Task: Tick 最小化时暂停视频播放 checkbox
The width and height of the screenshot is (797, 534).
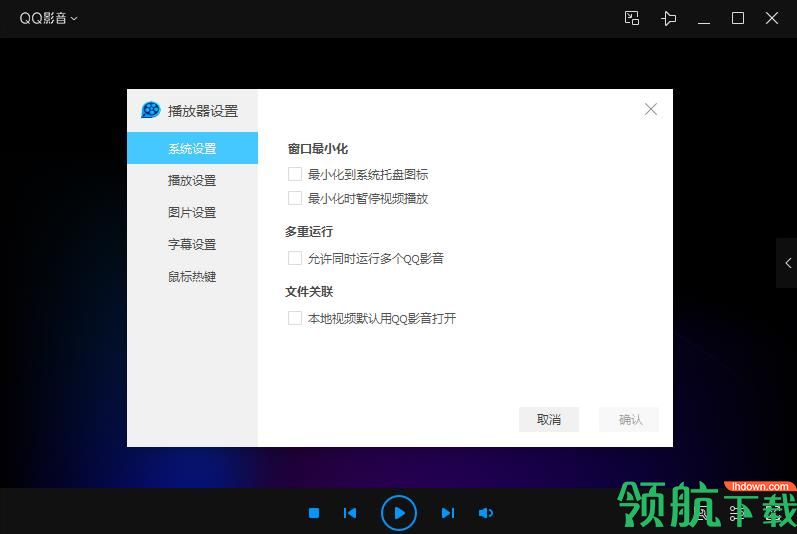Action: (x=295, y=198)
